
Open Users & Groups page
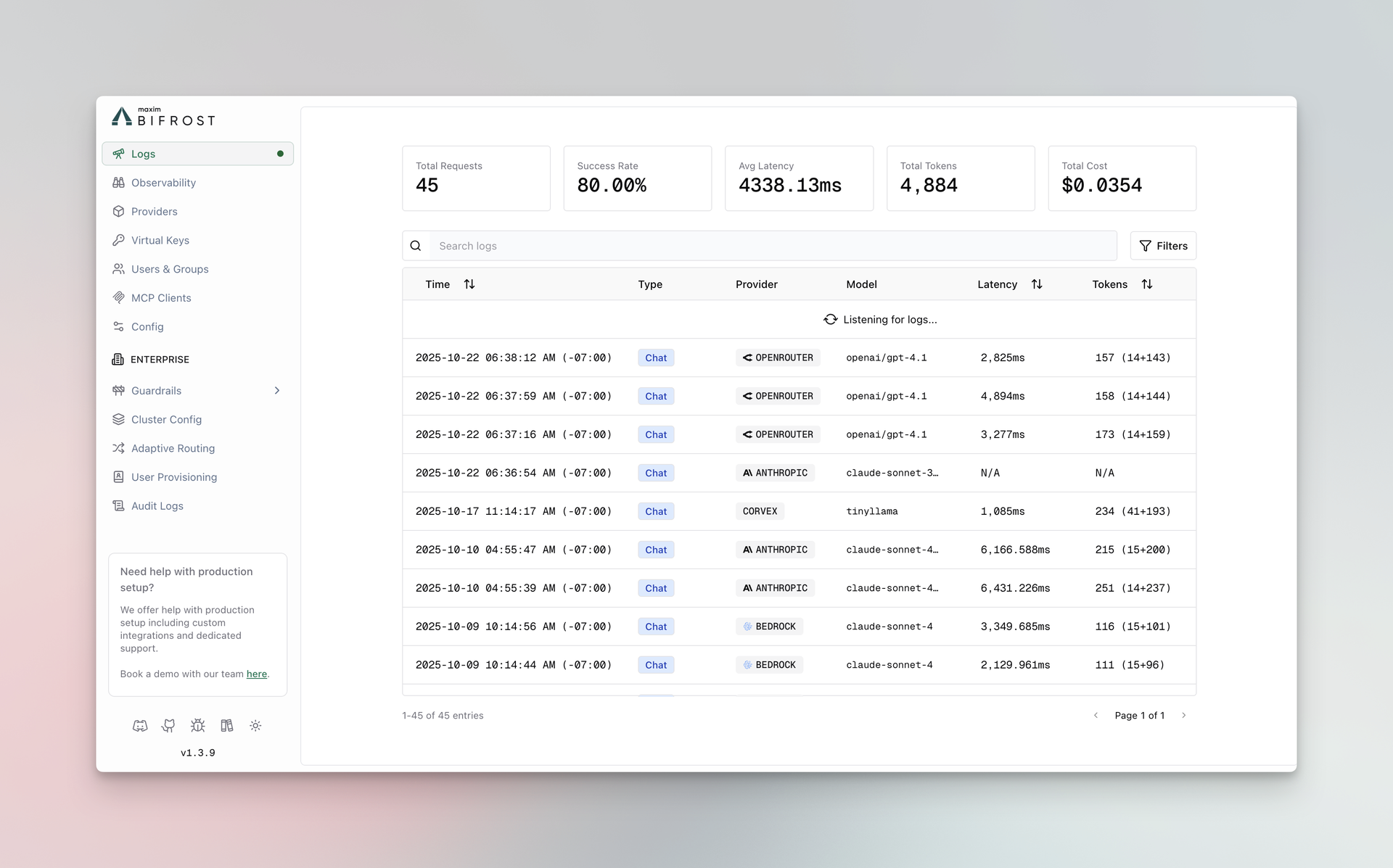click(197, 269)
